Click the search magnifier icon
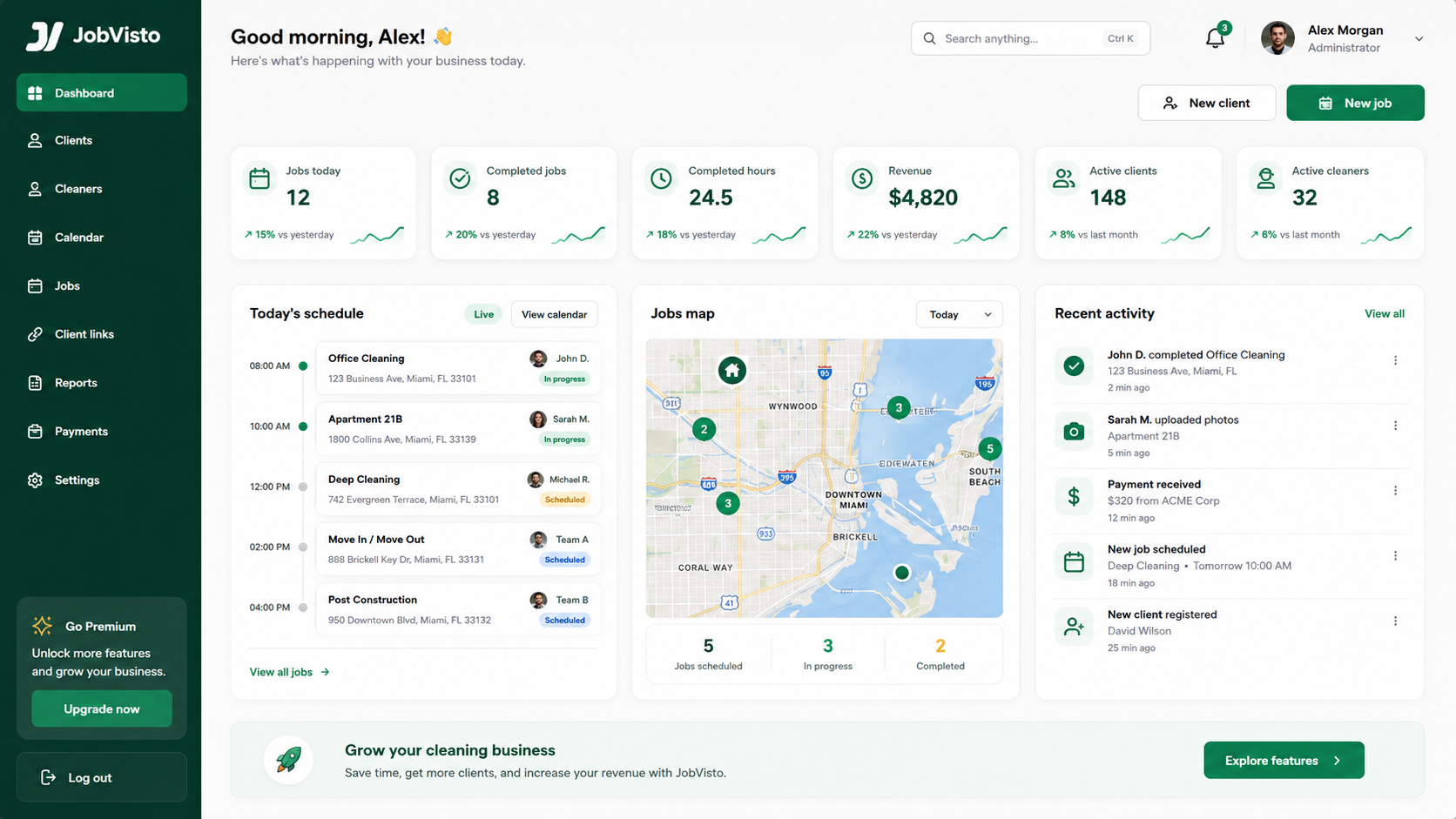Screen dimensions: 1456x819 coord(929,38)
